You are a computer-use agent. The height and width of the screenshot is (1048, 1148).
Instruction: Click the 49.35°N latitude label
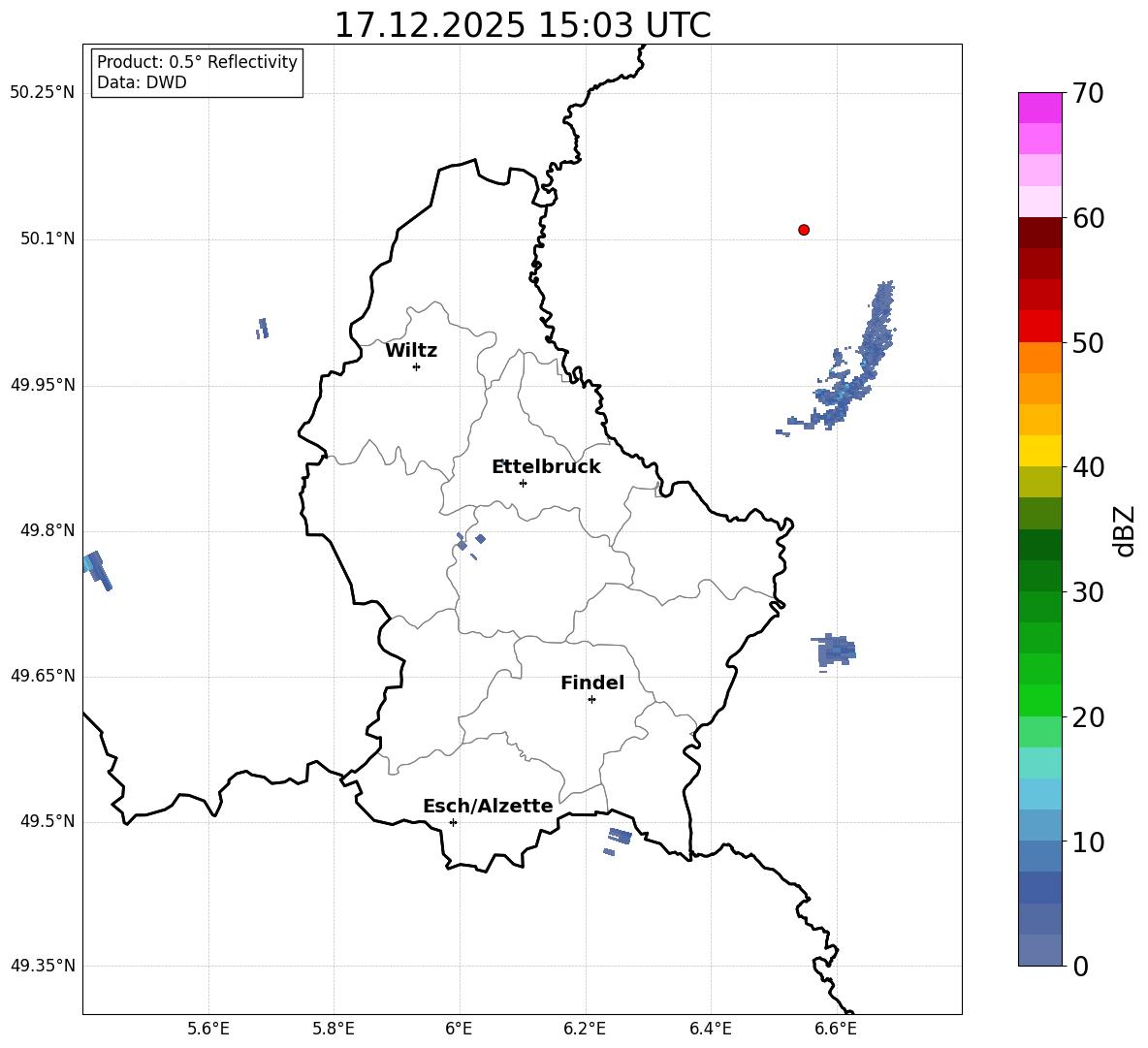click(43, 966)
